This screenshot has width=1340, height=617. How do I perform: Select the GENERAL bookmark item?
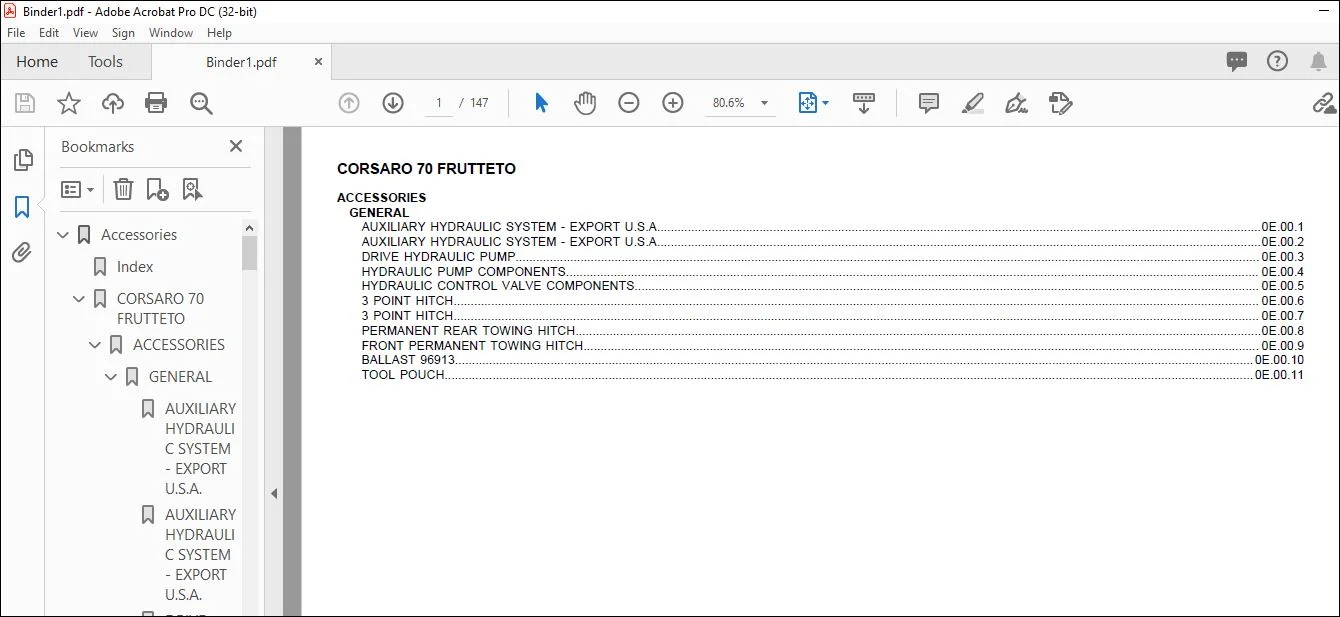click(180, 377)
